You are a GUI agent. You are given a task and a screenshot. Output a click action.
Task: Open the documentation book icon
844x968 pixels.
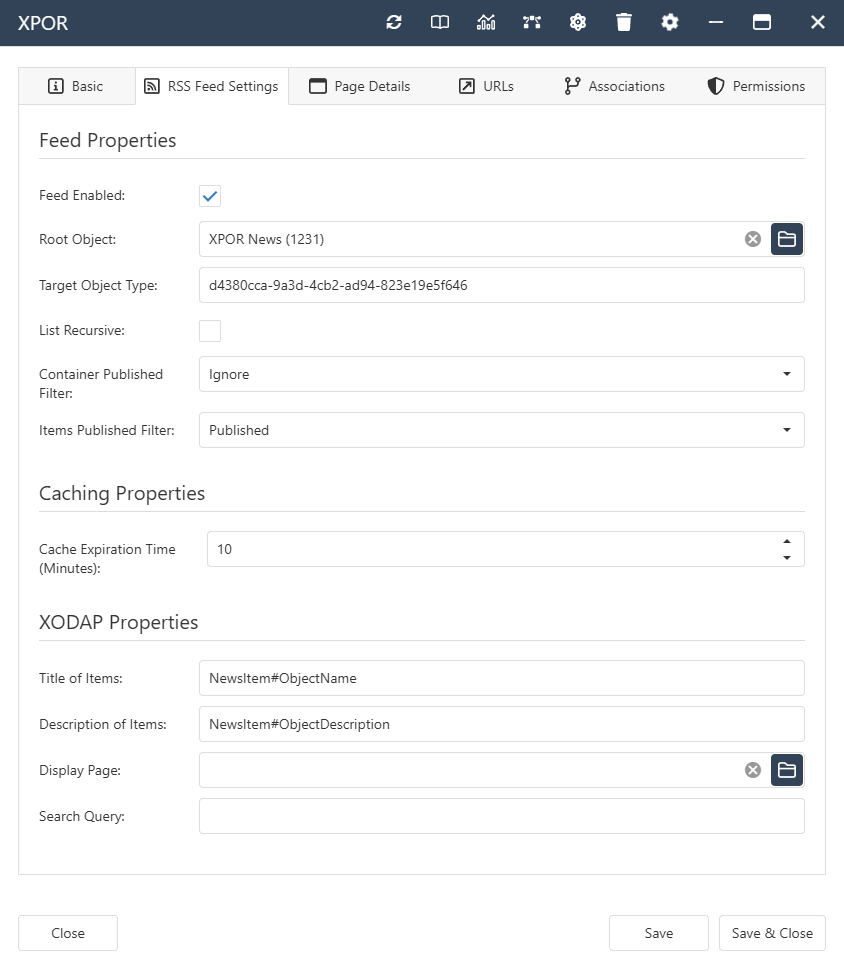440,22
